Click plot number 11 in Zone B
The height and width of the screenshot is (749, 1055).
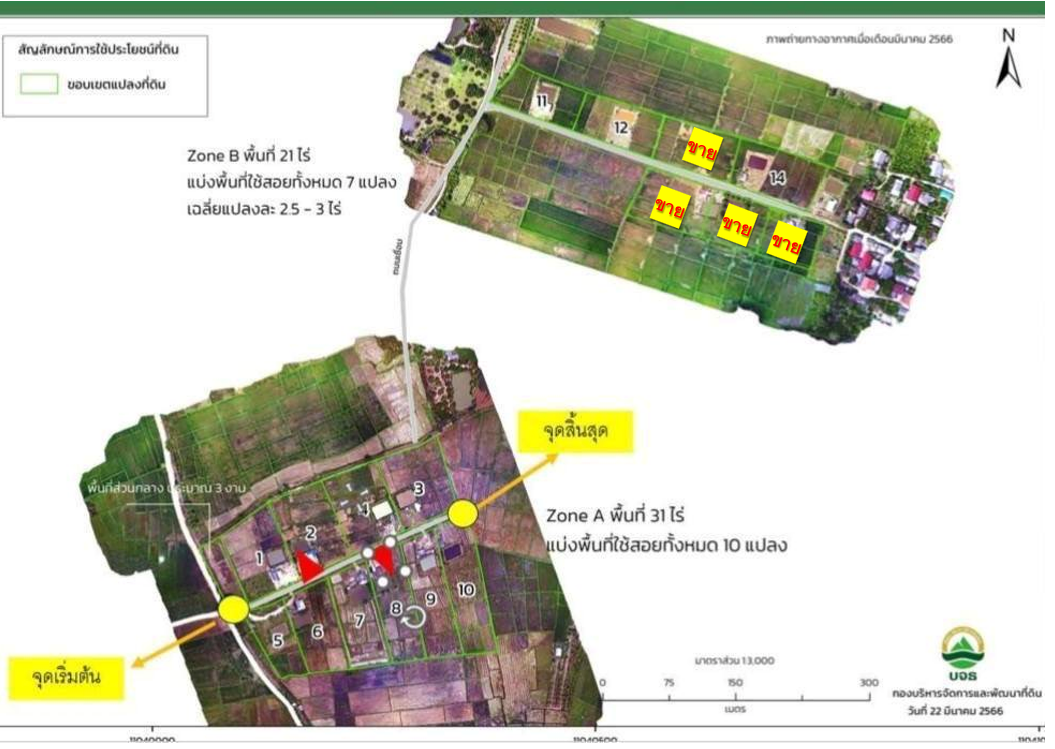pos(542,101)
